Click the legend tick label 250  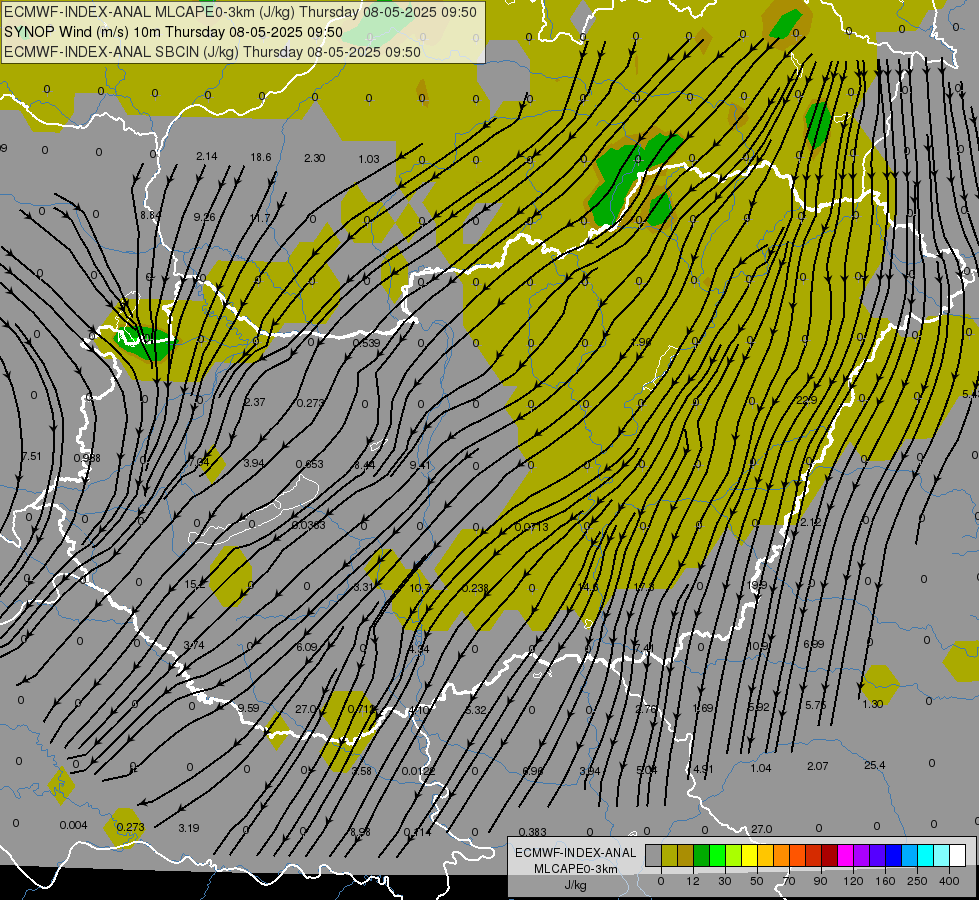(x=917, y=881)
